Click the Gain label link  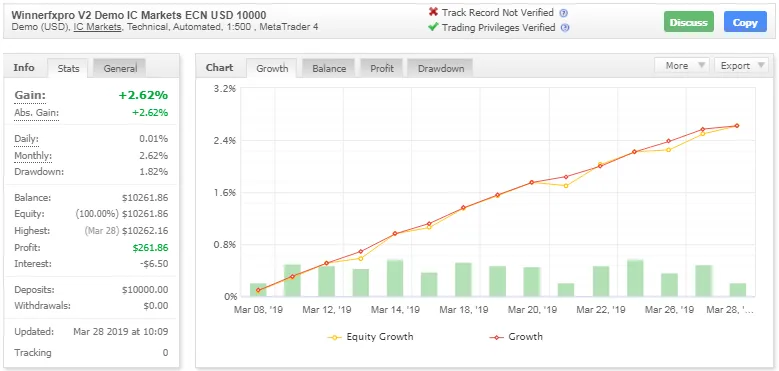click(x=30, y=95)
